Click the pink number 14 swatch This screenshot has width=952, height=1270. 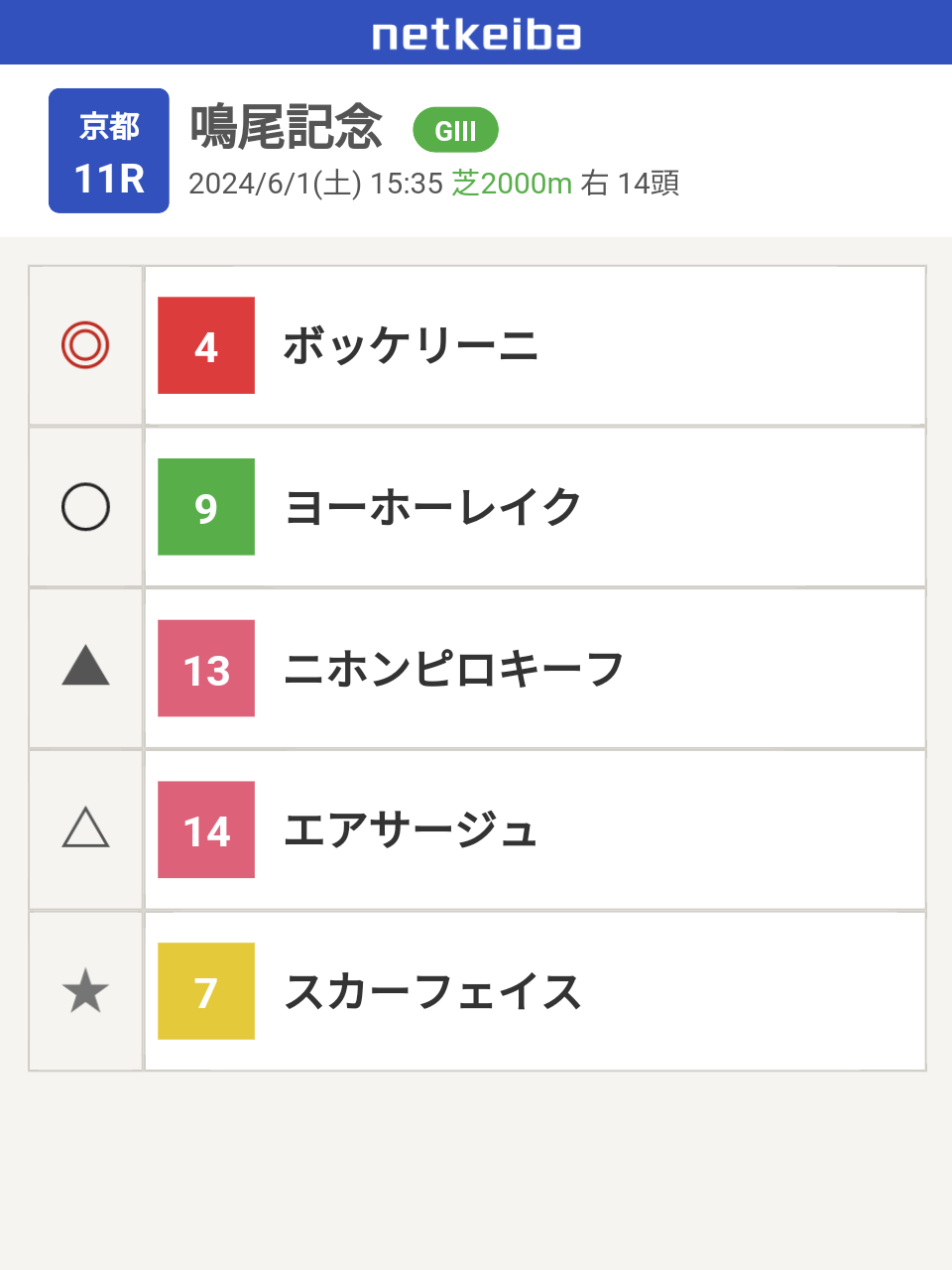(x=206, y=829)
